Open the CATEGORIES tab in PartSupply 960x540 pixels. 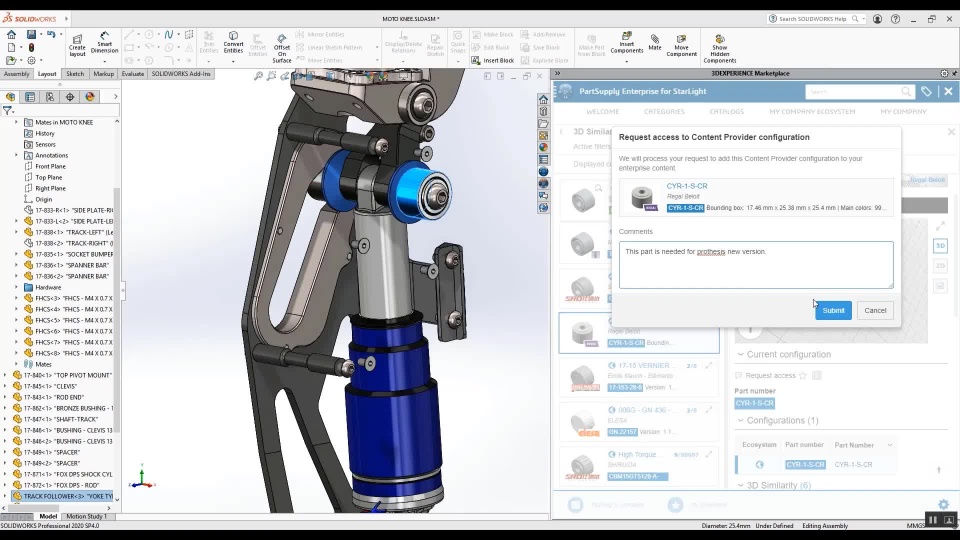click(664, 111)
